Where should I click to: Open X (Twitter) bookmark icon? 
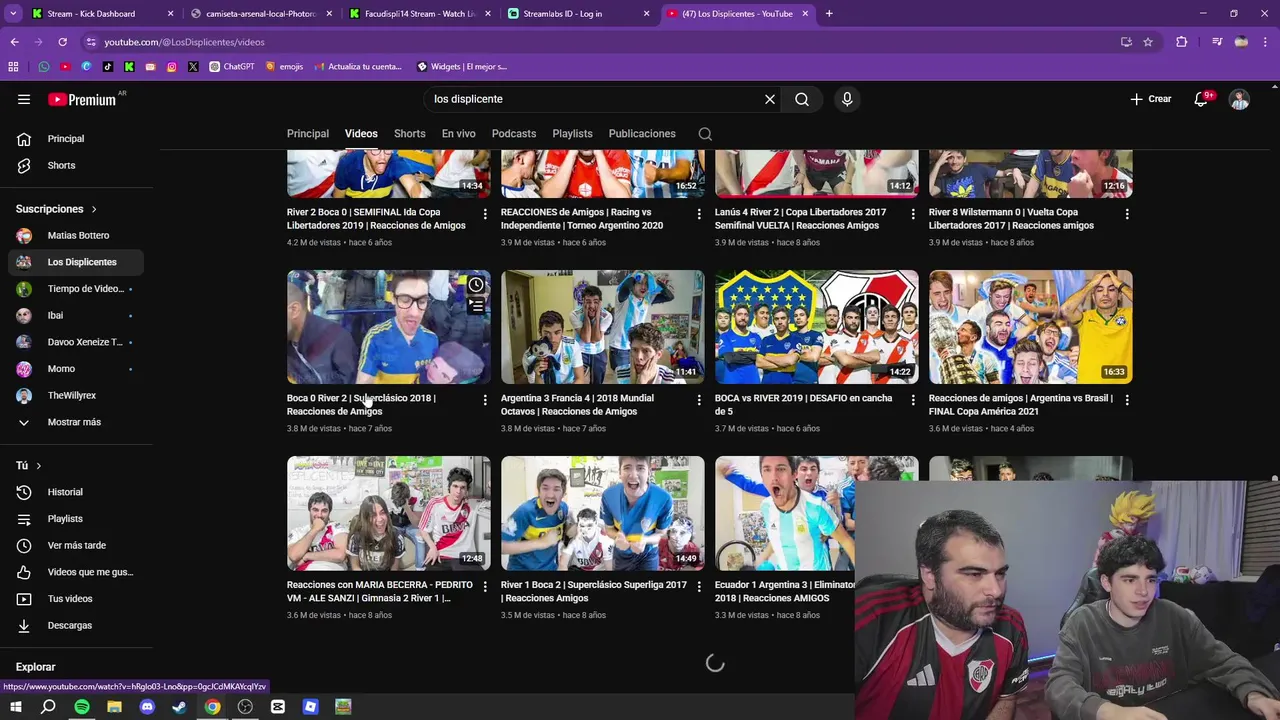(193, 67)
